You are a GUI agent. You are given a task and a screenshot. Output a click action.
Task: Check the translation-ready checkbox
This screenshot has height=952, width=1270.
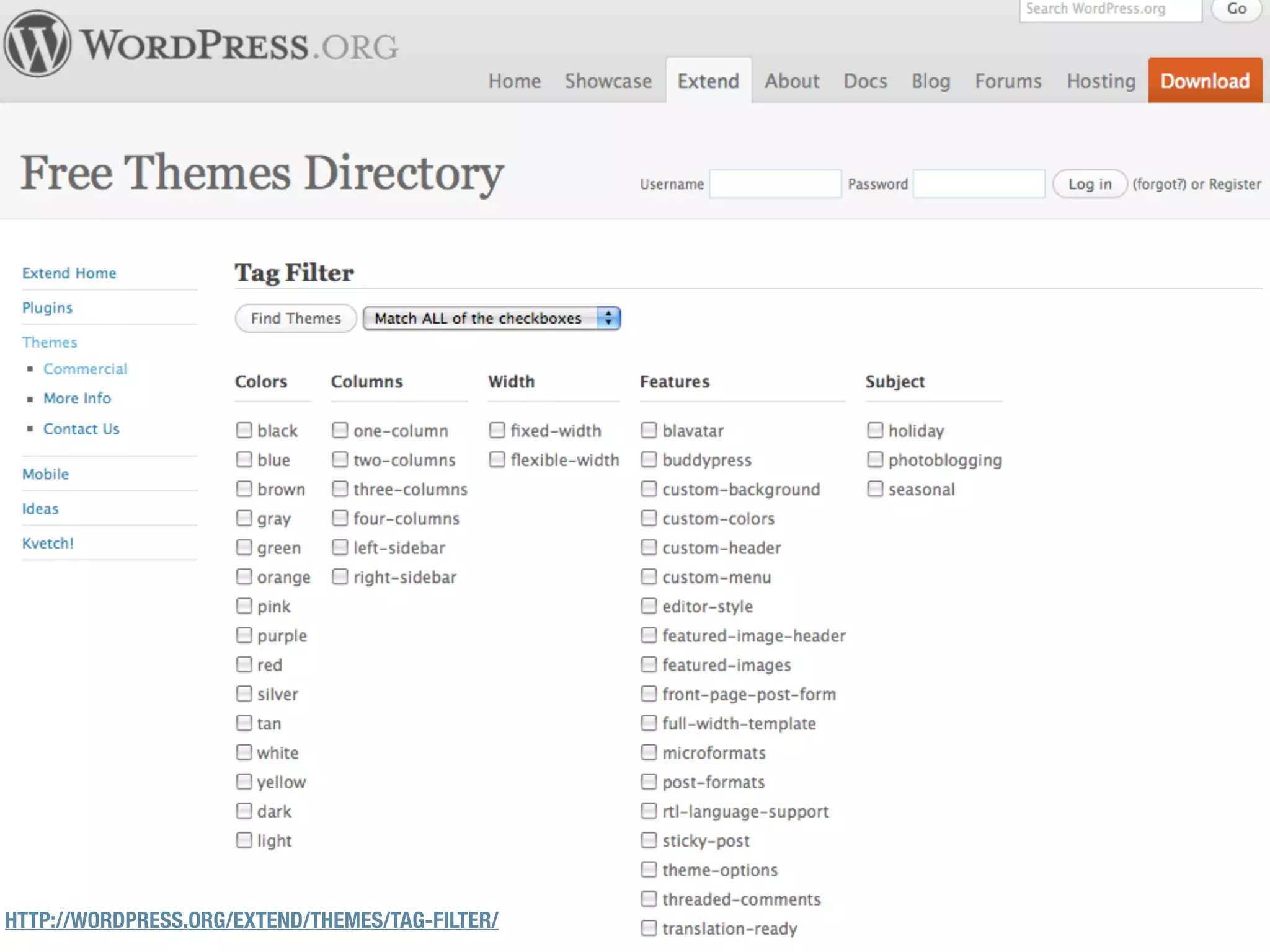click(x=649, y=928)
